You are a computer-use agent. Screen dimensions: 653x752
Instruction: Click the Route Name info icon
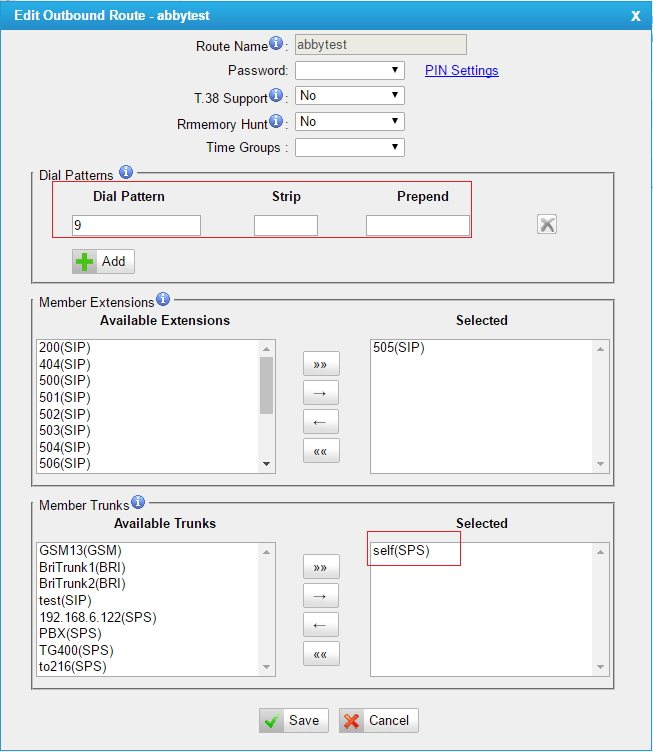[276, 43]
